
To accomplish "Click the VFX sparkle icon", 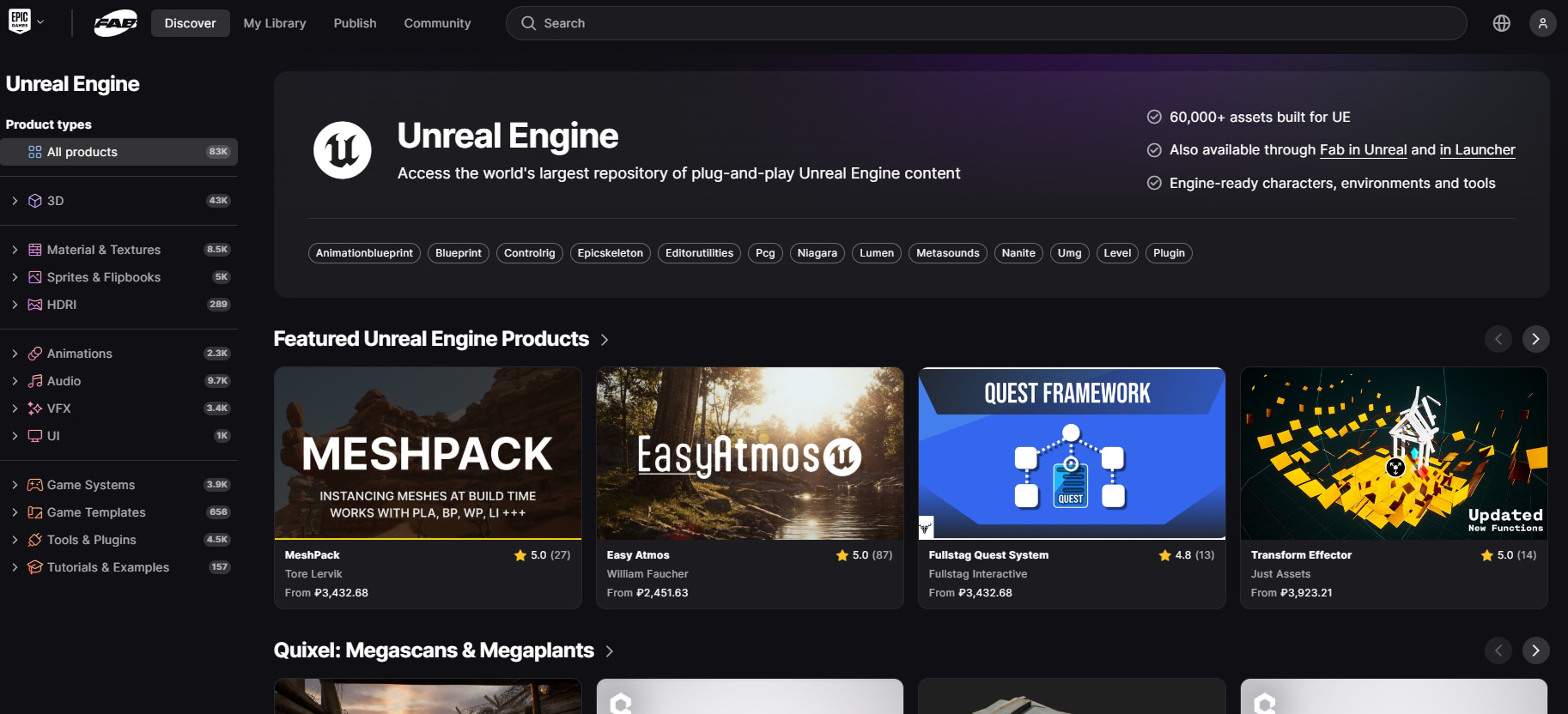I will pos(35,408).
